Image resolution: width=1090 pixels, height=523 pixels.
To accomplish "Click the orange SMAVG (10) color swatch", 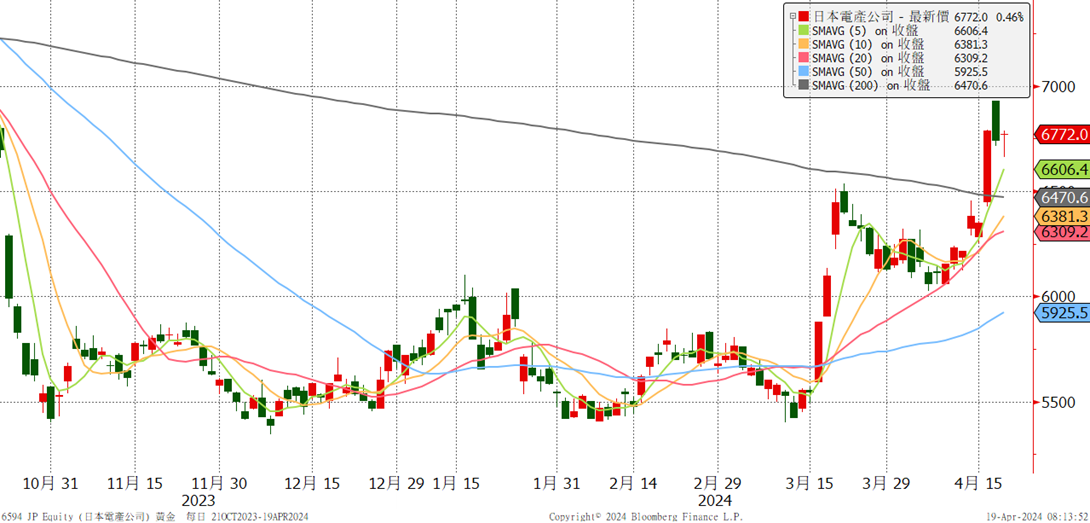I will [x=804, y=45].
